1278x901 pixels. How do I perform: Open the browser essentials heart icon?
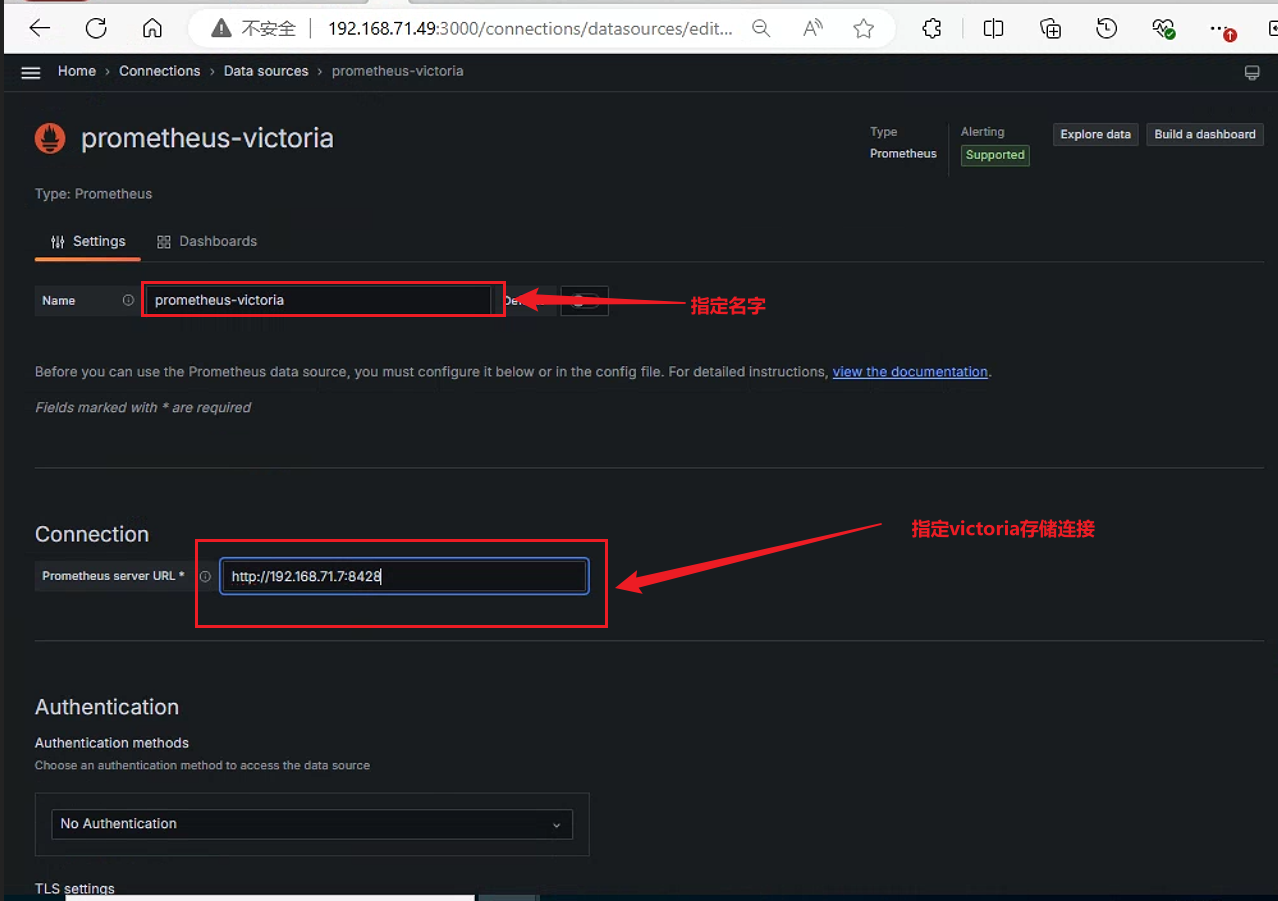tap(1163, 29)
